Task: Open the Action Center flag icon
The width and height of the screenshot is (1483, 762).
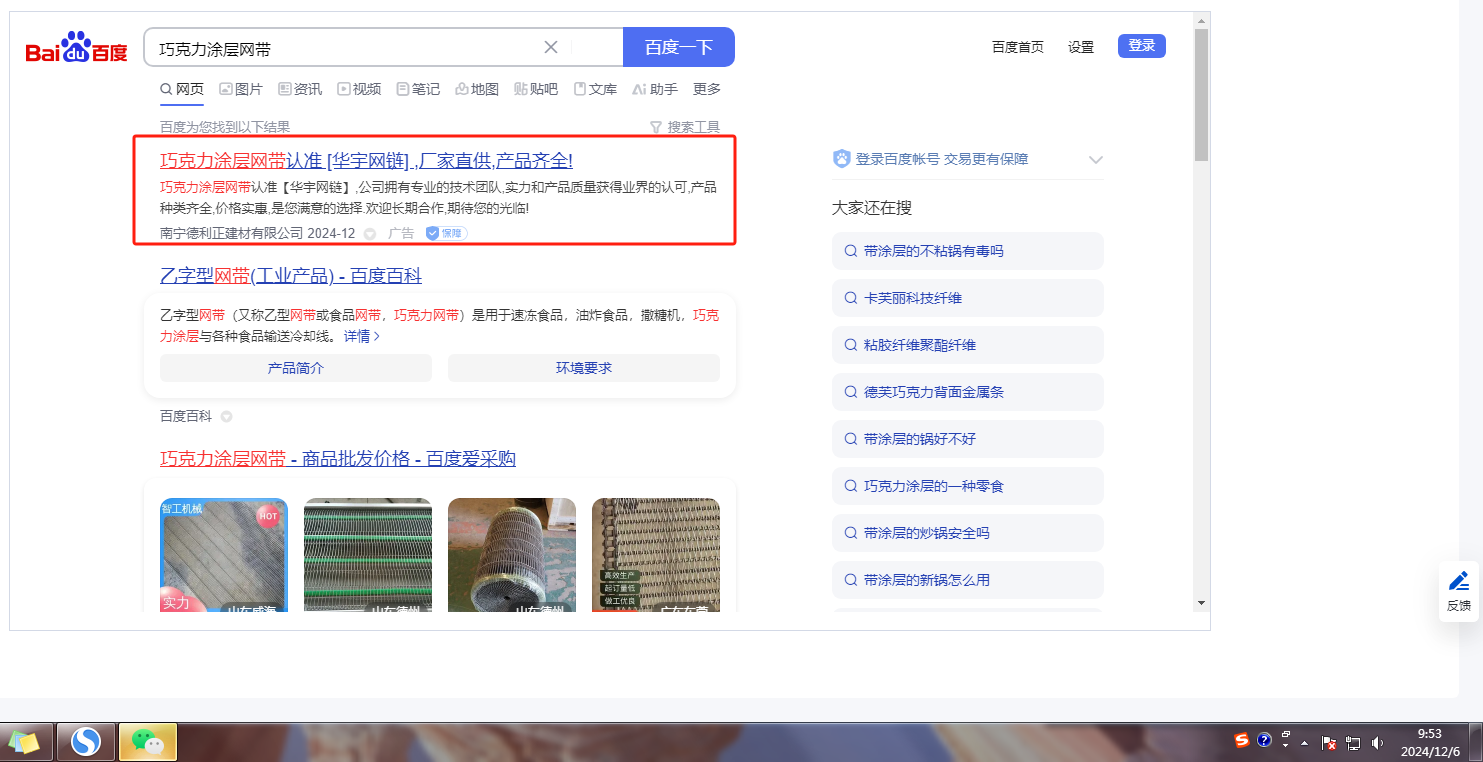Action: coord(1329,742)
